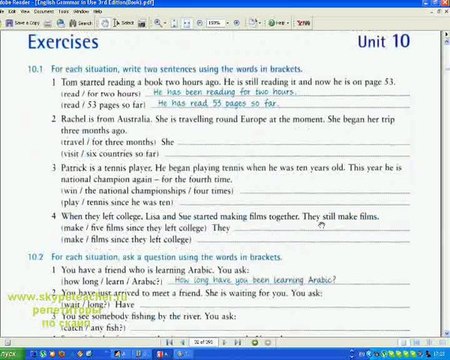Open the Document menu
This screenshot has height=360, width=450.
click(43, 11)
